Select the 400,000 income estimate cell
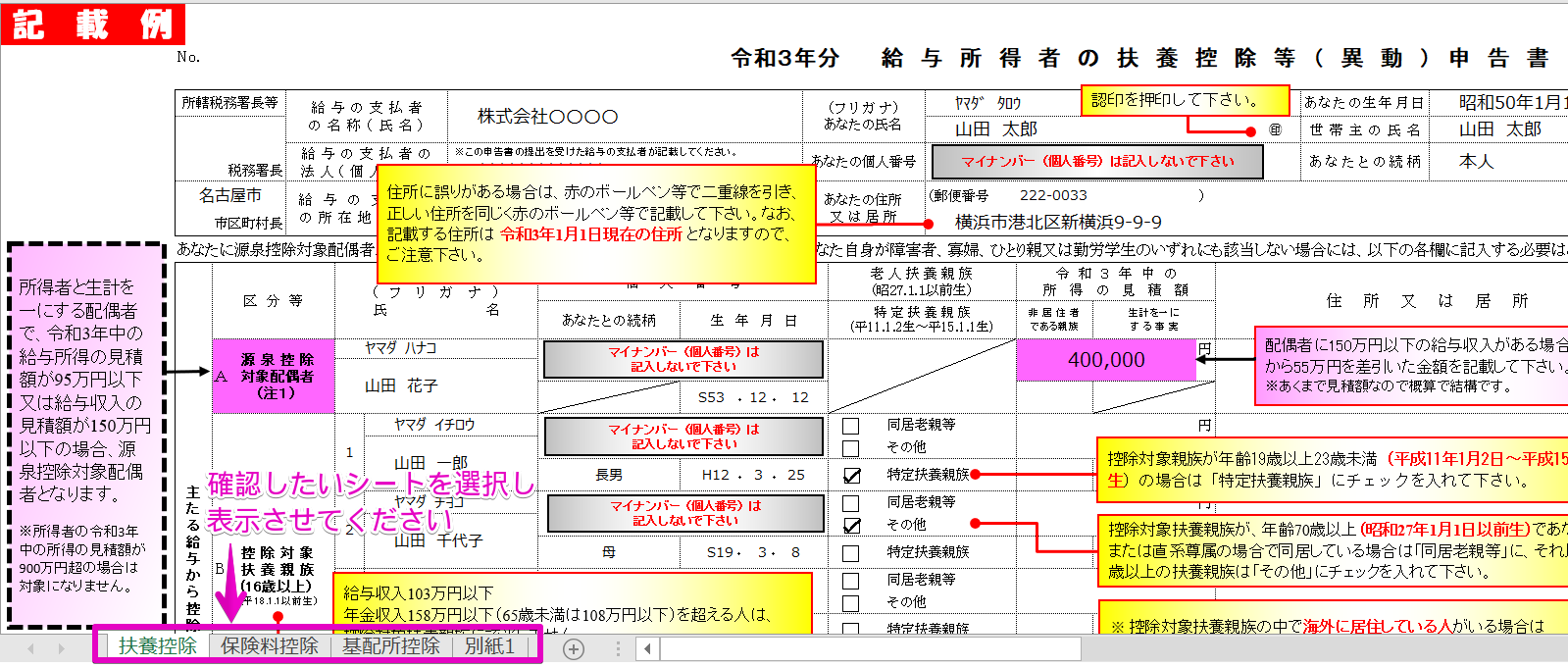This screenshot has width=1568, height=667. (x=1106, y=360)
